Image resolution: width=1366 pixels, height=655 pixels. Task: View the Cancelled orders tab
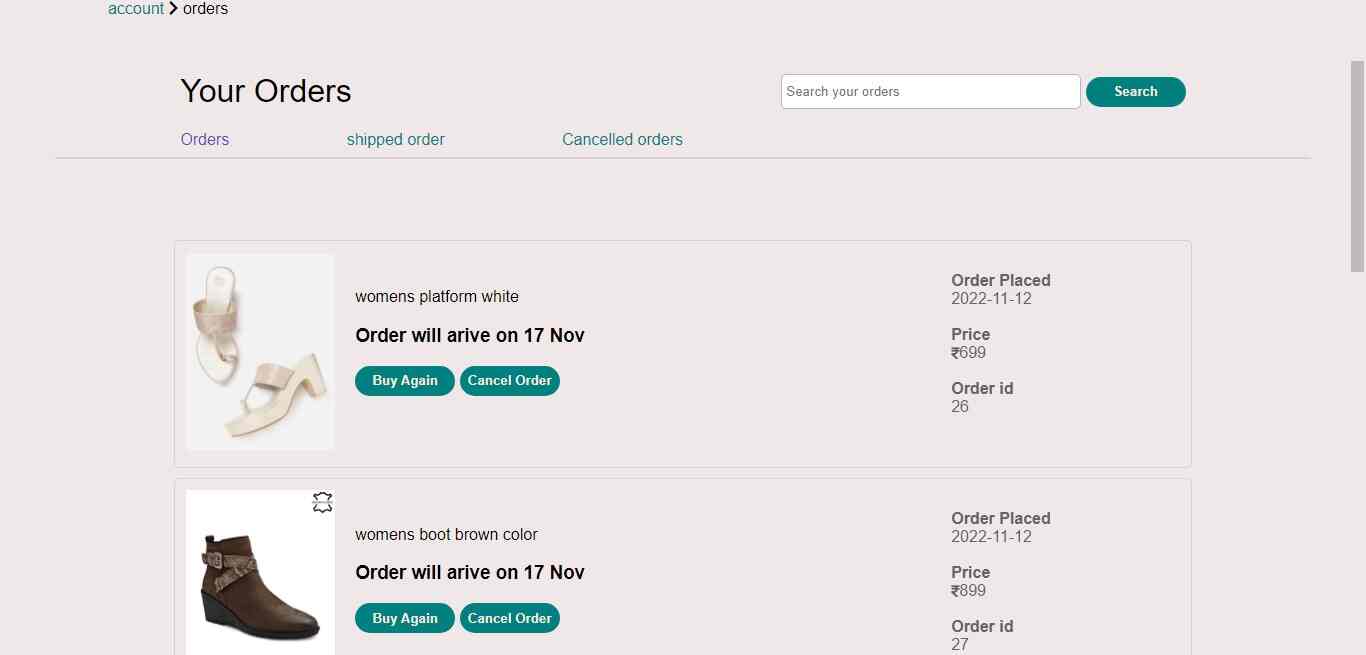(622, 139)
